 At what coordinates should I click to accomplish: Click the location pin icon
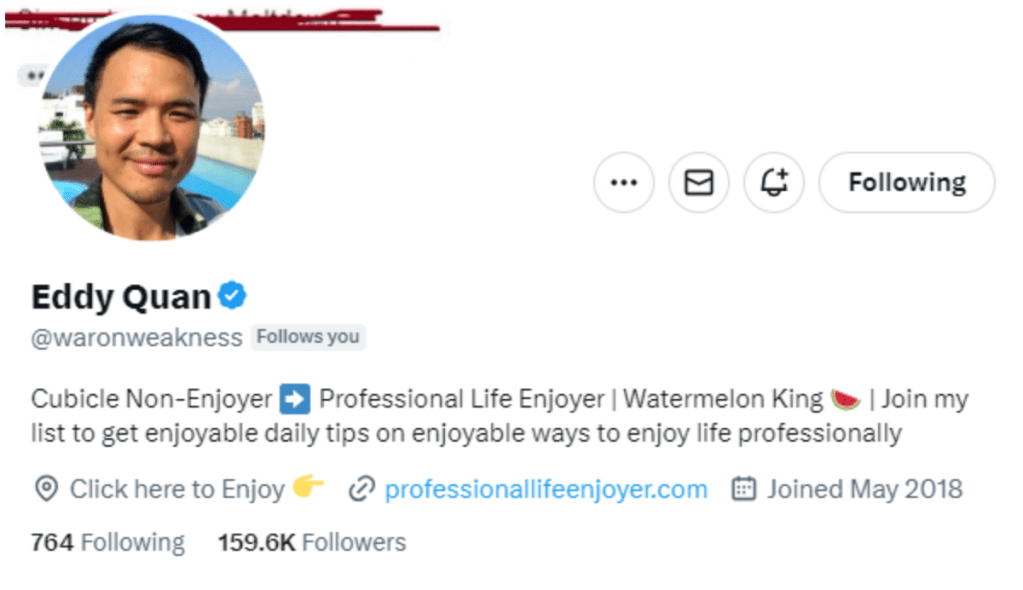pos(45,489)
